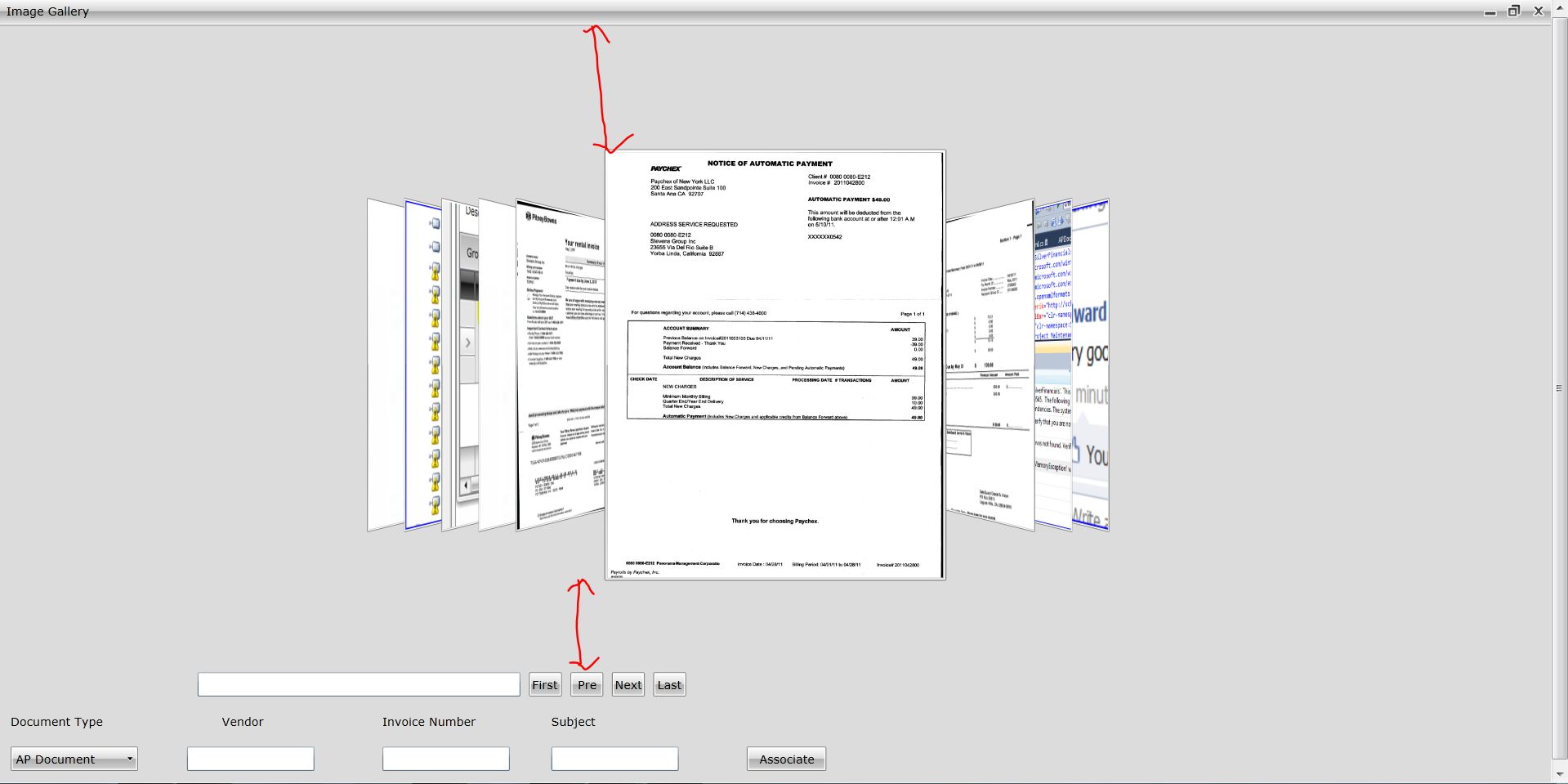Advance with the Next button
Image resolution: width=1568 pixels, height=784 pixels.
[628, 685]
